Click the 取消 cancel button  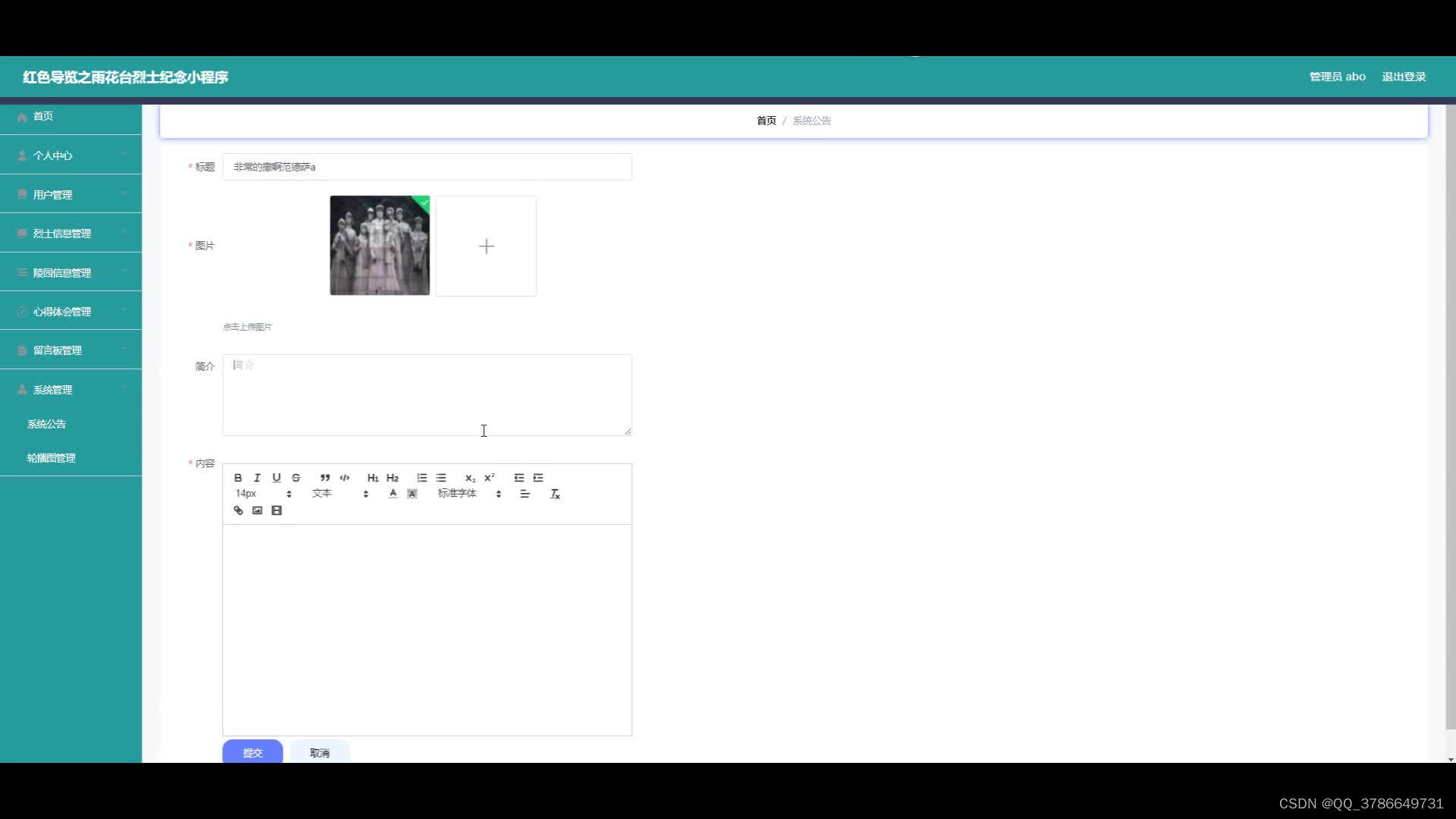tap(319, 752)
